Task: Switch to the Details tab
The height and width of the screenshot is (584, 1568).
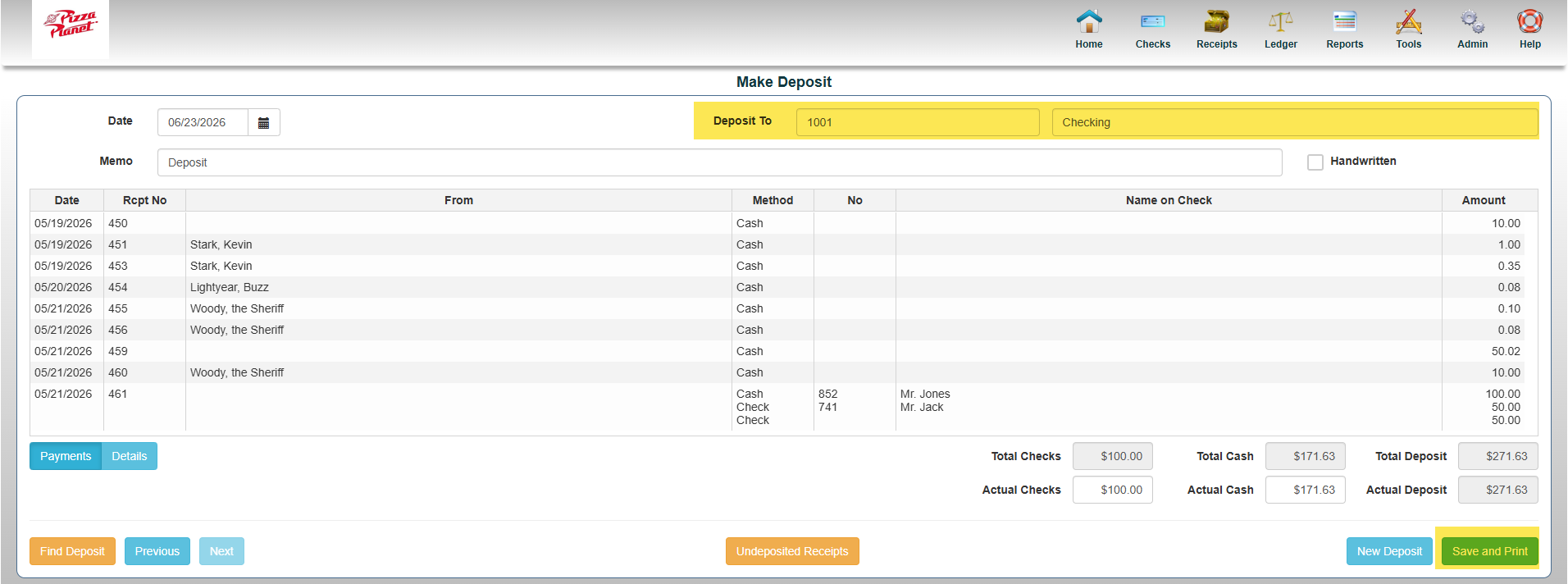Action: tap(130, 456)
